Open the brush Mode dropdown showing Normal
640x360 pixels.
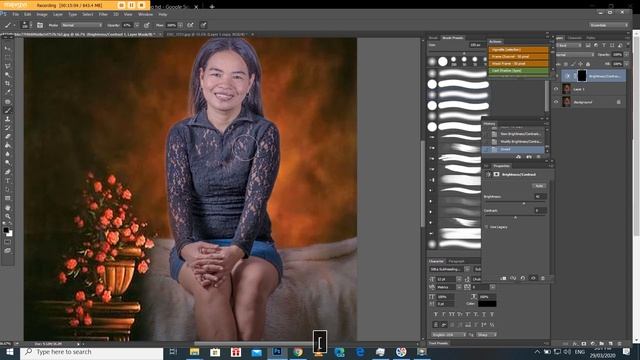click(82, 25)
